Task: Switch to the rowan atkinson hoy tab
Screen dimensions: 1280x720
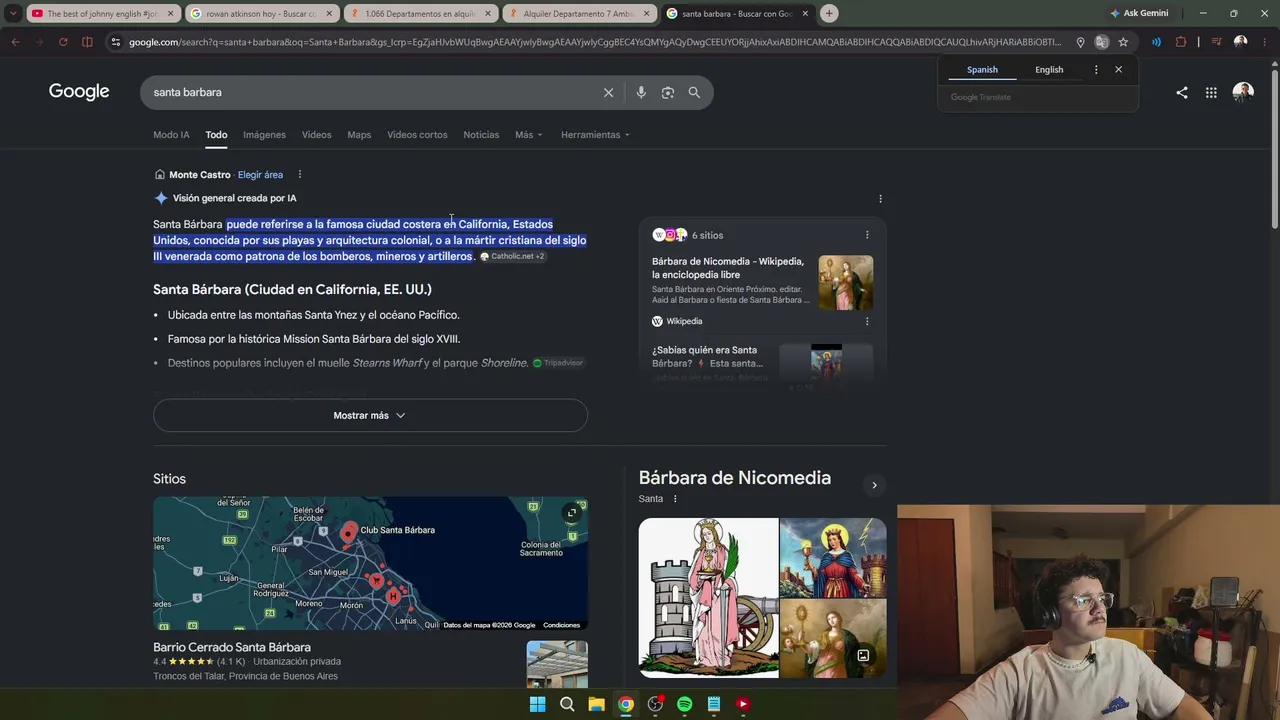Action: tap(261, 13)
